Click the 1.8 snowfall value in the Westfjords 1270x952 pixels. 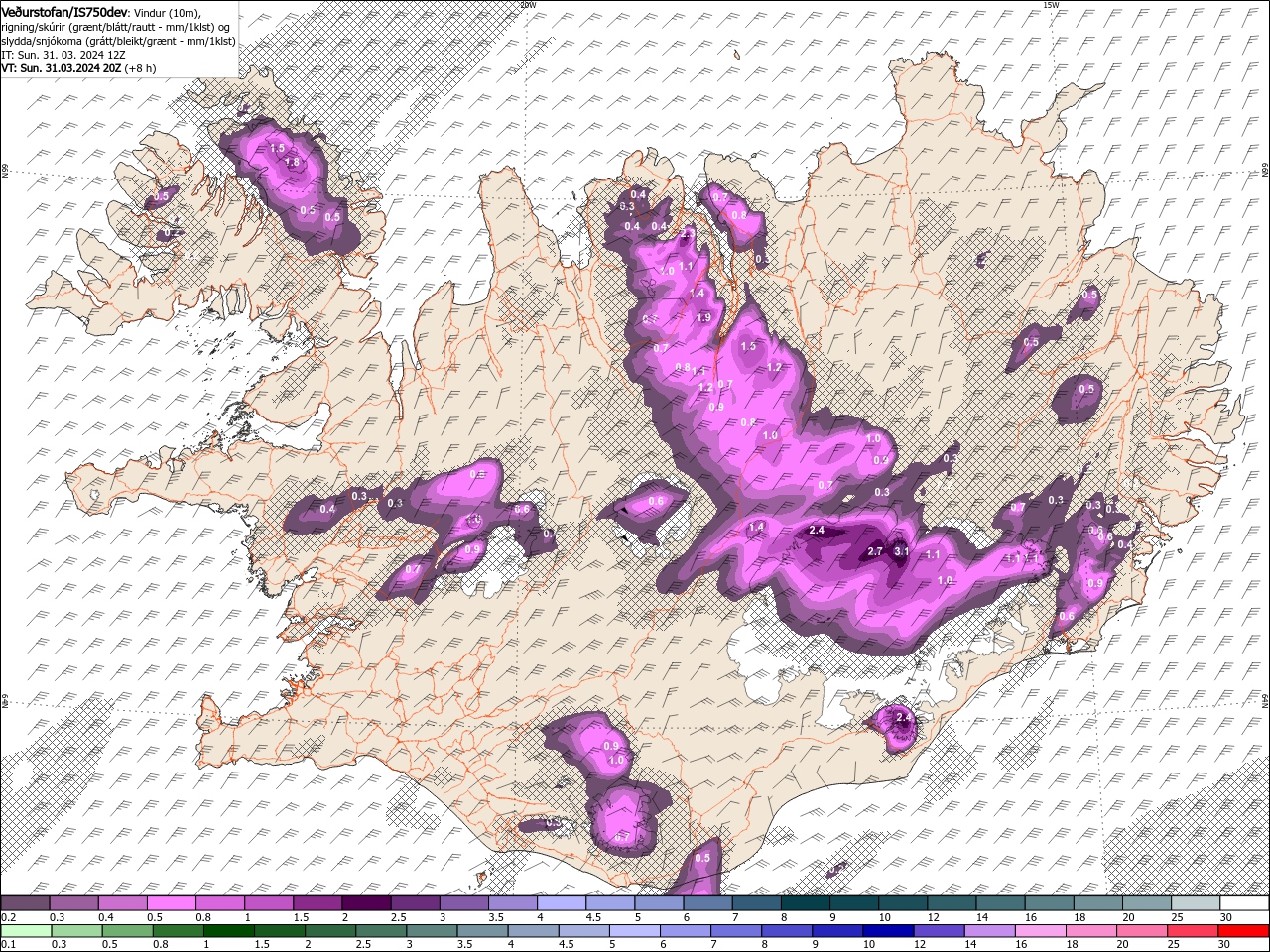292,163
